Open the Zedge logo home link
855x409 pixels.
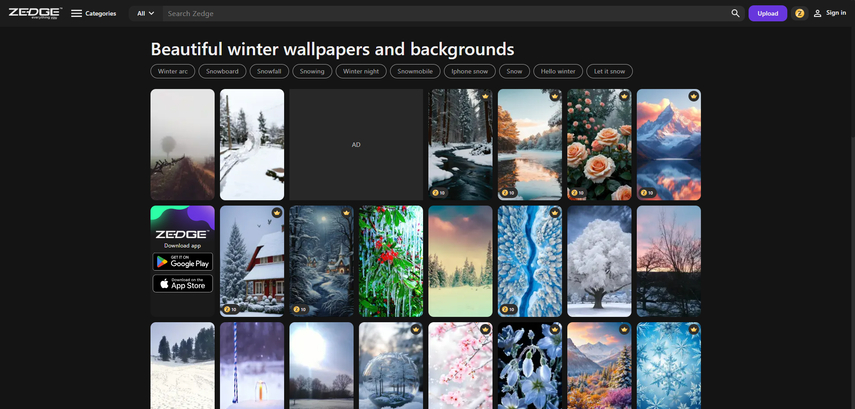[35, 13]
